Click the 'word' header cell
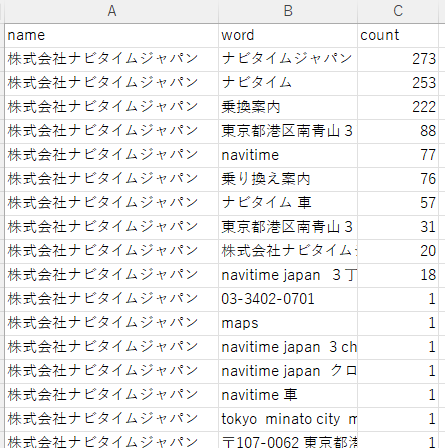Screen dimensions: 445x448 [x=288, y=35]
